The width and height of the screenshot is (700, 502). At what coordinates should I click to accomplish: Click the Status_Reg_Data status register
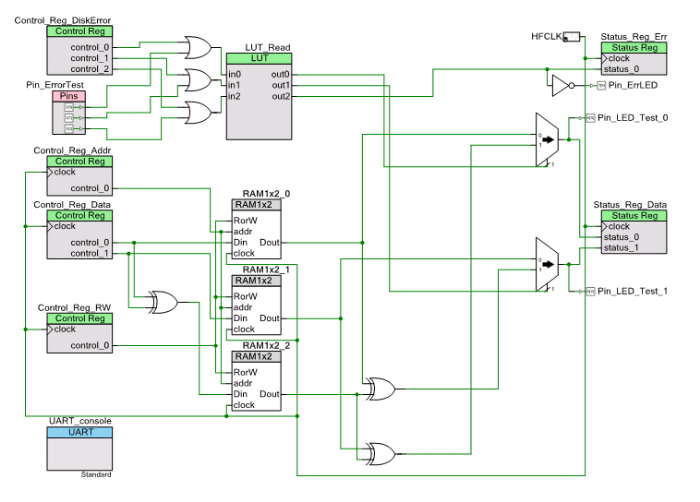634,234
